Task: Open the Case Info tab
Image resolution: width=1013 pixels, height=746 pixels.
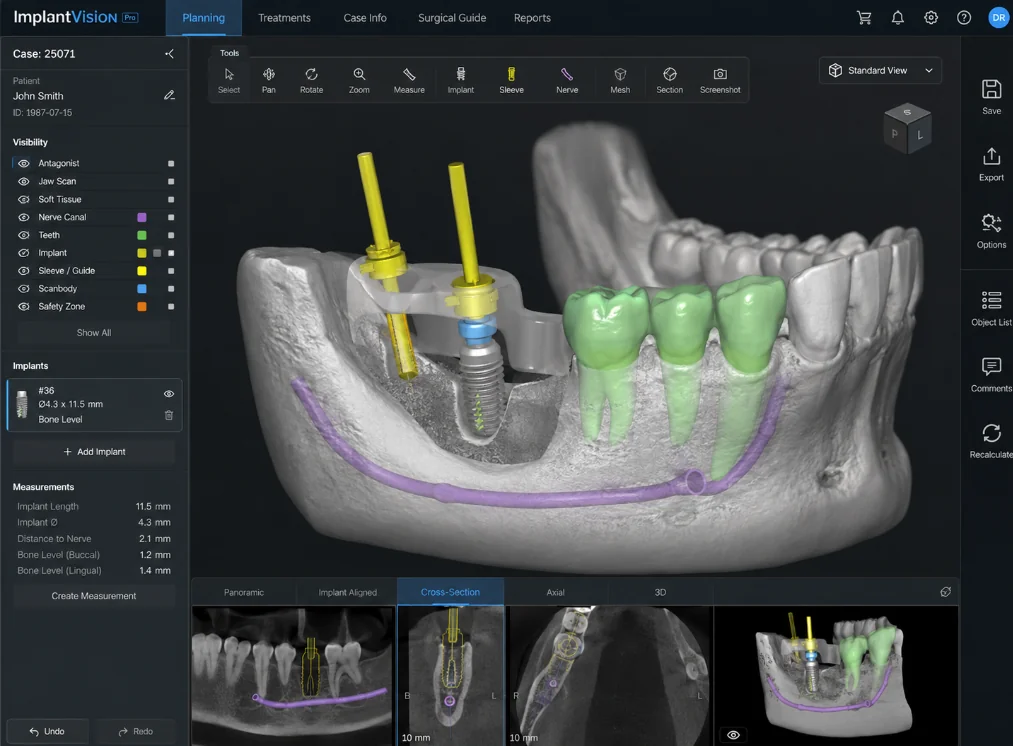Action: 365,18
